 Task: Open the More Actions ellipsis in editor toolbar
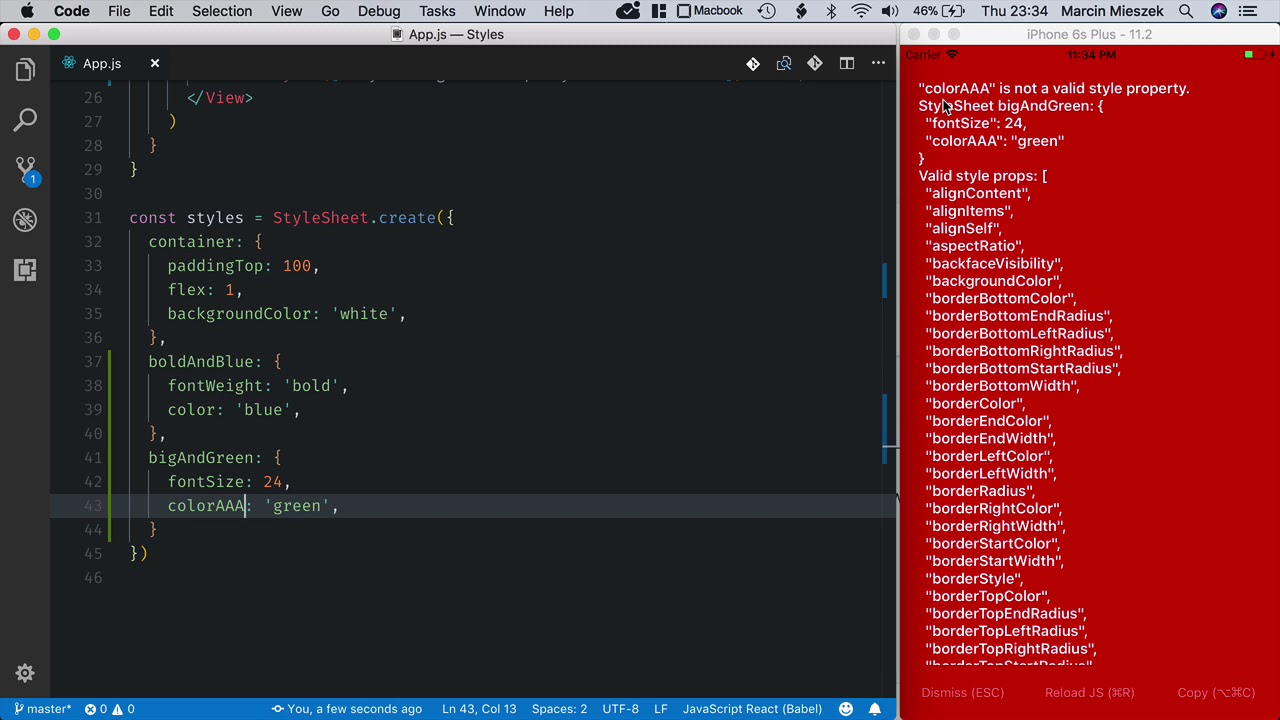pos(878,63)
